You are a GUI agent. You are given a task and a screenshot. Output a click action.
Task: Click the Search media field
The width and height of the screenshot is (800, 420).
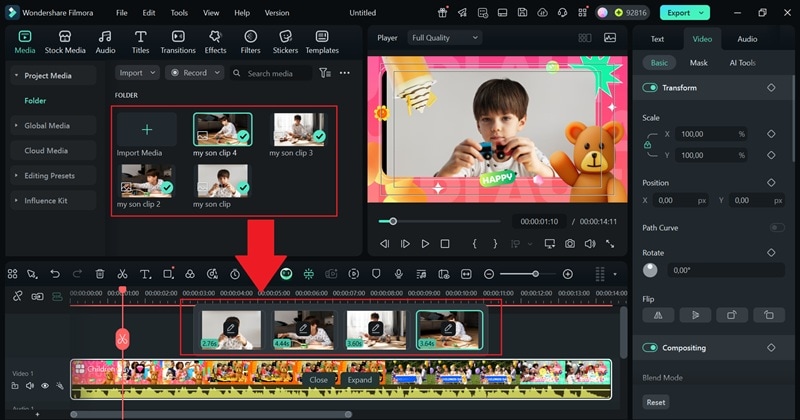[270, 73]
